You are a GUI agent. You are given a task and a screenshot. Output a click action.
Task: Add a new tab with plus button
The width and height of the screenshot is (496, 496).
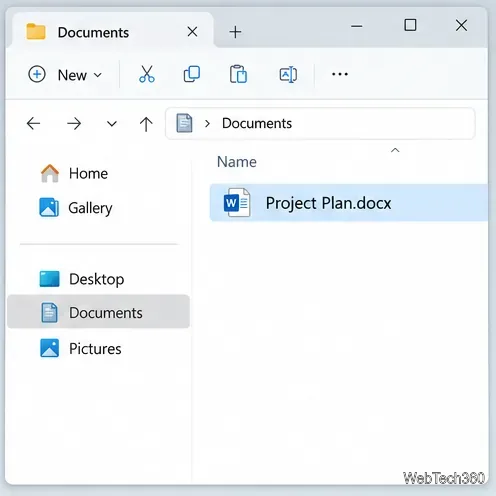235,32
